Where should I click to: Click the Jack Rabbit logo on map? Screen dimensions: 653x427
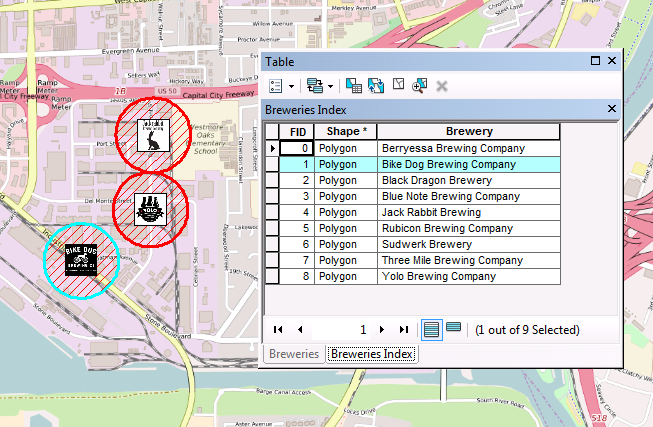[153, 135]
